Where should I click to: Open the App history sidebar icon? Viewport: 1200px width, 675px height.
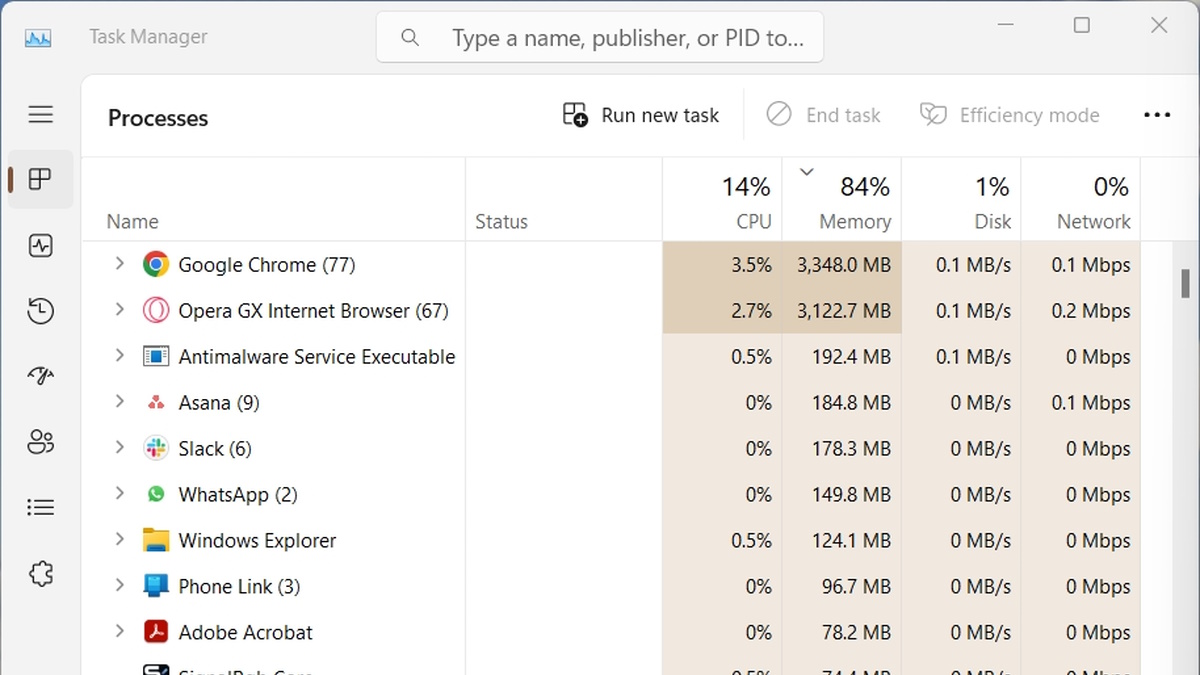click(41, 311)
